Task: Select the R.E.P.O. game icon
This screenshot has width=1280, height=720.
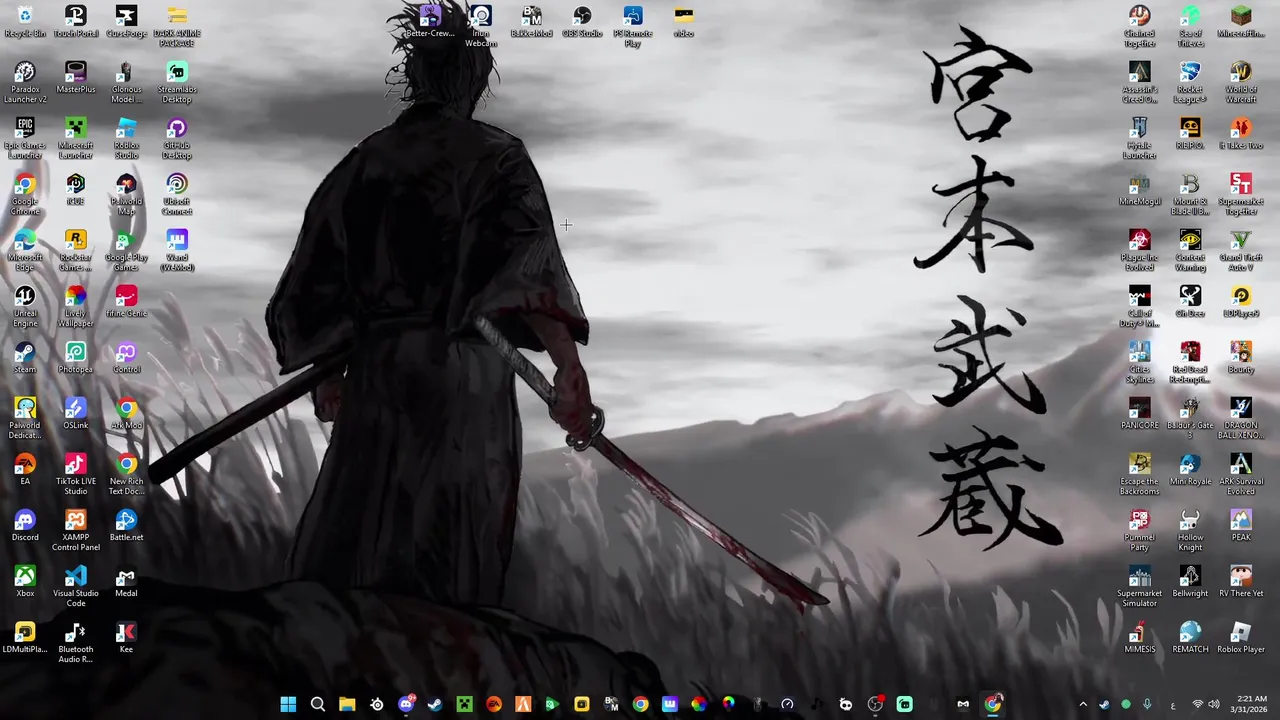Action: 1190,133
